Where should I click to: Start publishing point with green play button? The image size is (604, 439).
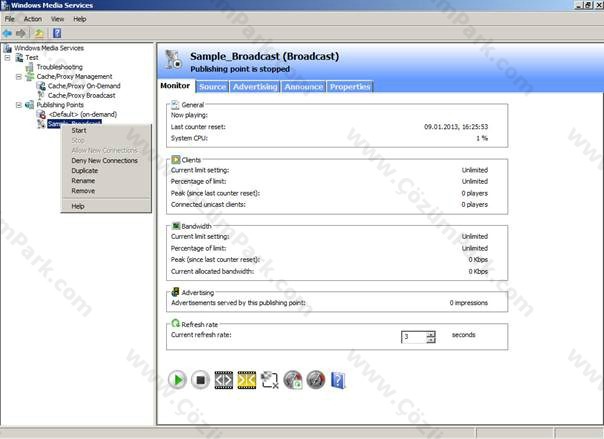point(177,380)
